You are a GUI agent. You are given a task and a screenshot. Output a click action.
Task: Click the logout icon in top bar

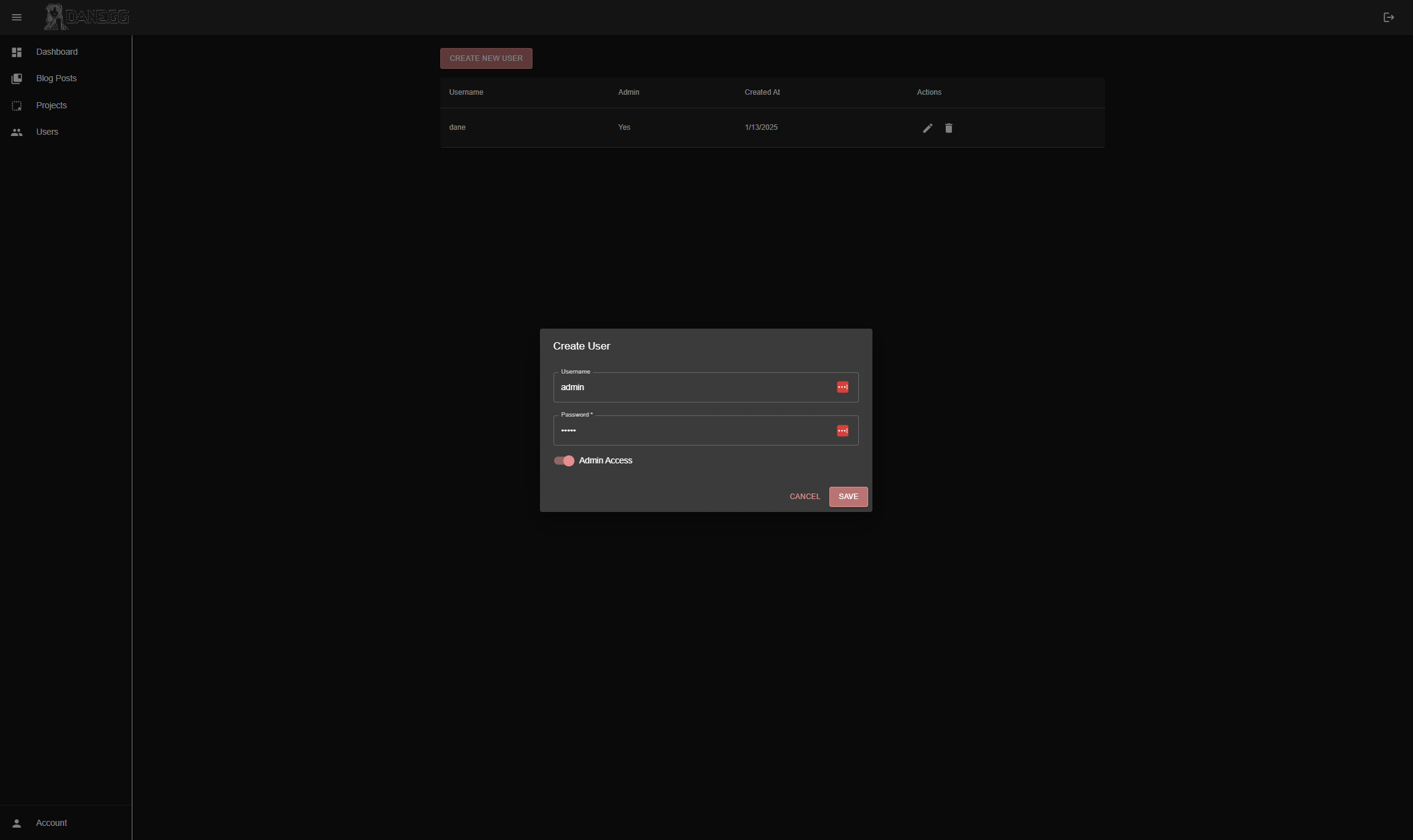tap(1388, 17)
